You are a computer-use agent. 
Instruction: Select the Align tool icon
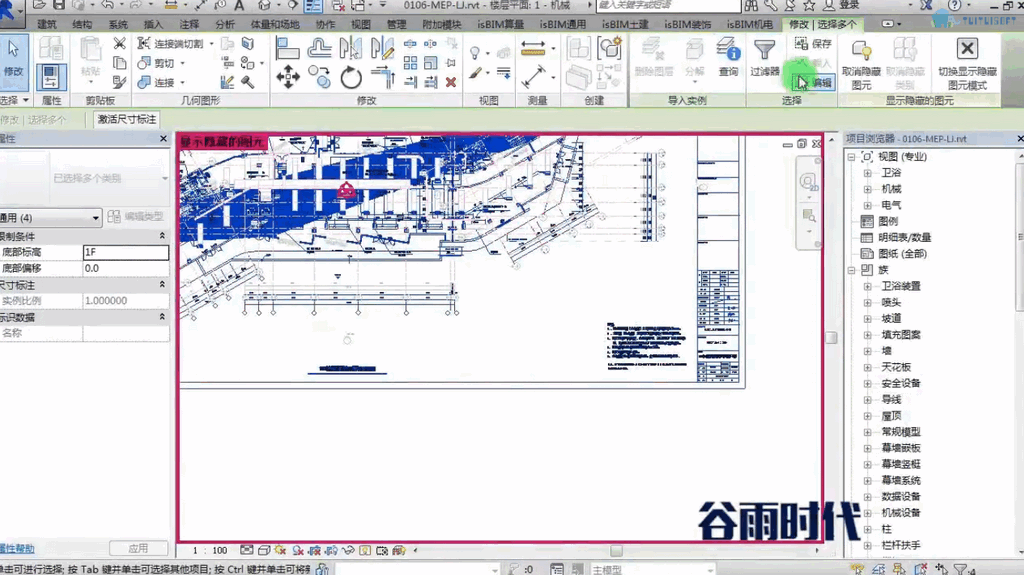(287, 48)
